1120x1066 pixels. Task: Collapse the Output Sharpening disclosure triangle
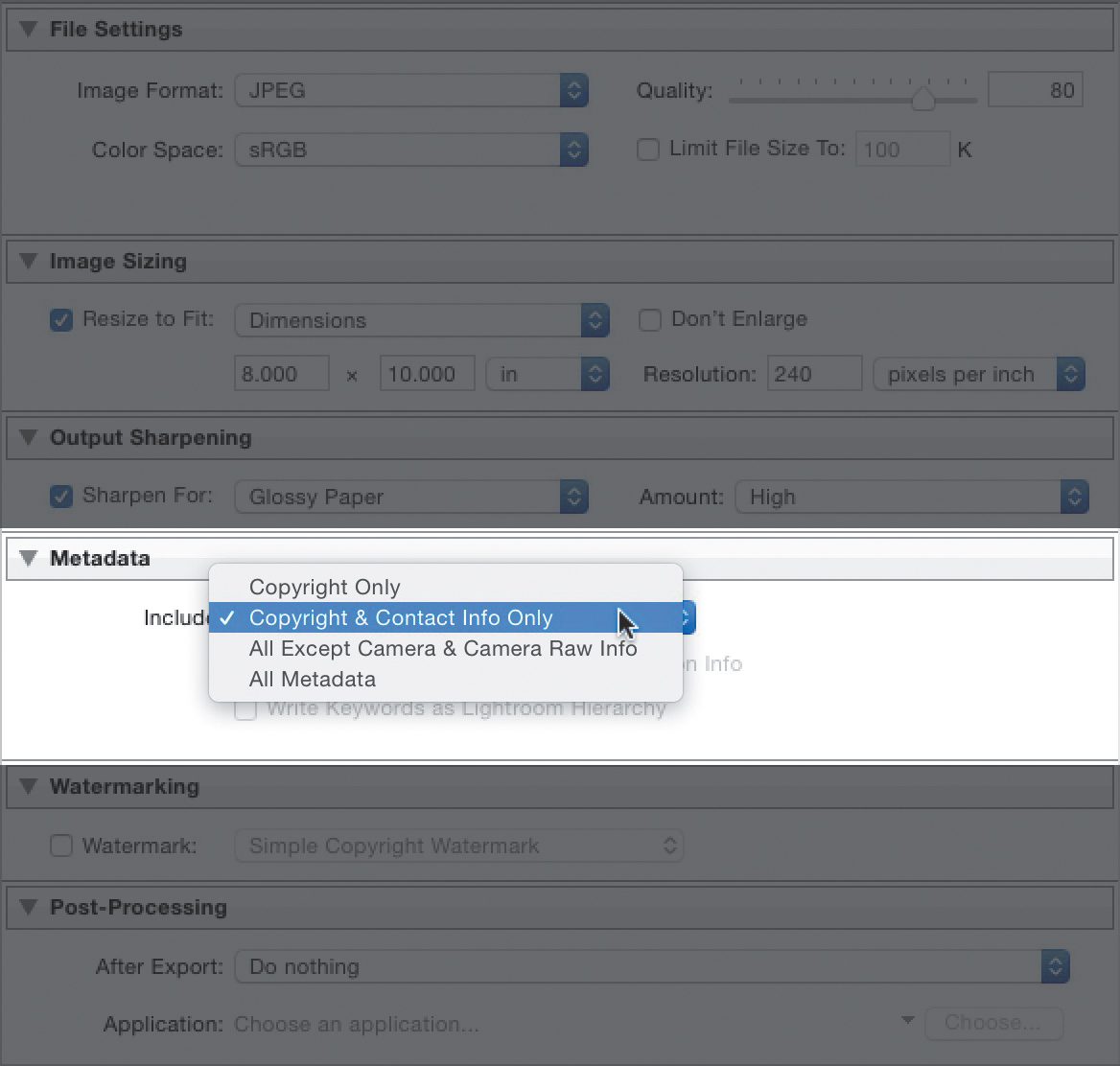tap(28, 438)
